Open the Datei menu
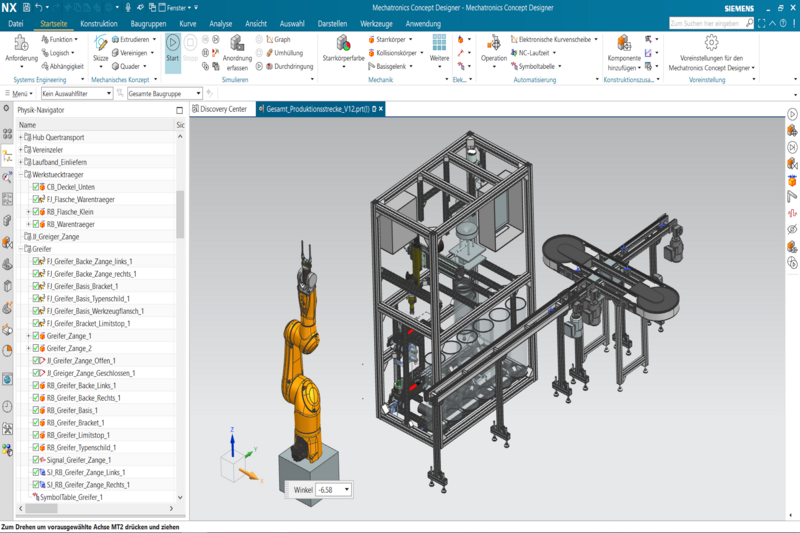Screen dimensions: 800x533 16,23
